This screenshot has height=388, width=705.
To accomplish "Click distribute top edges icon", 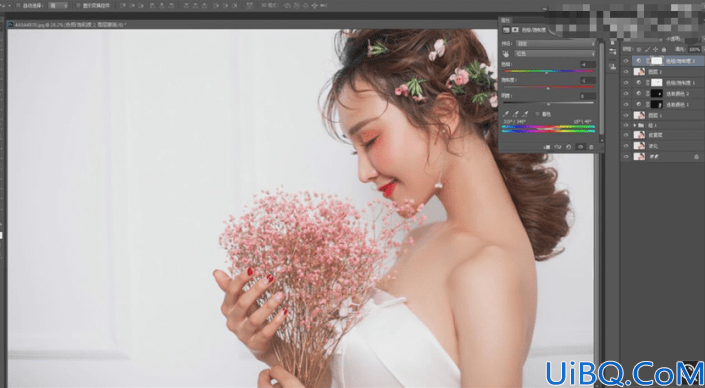I will click(x=186, y=5).
